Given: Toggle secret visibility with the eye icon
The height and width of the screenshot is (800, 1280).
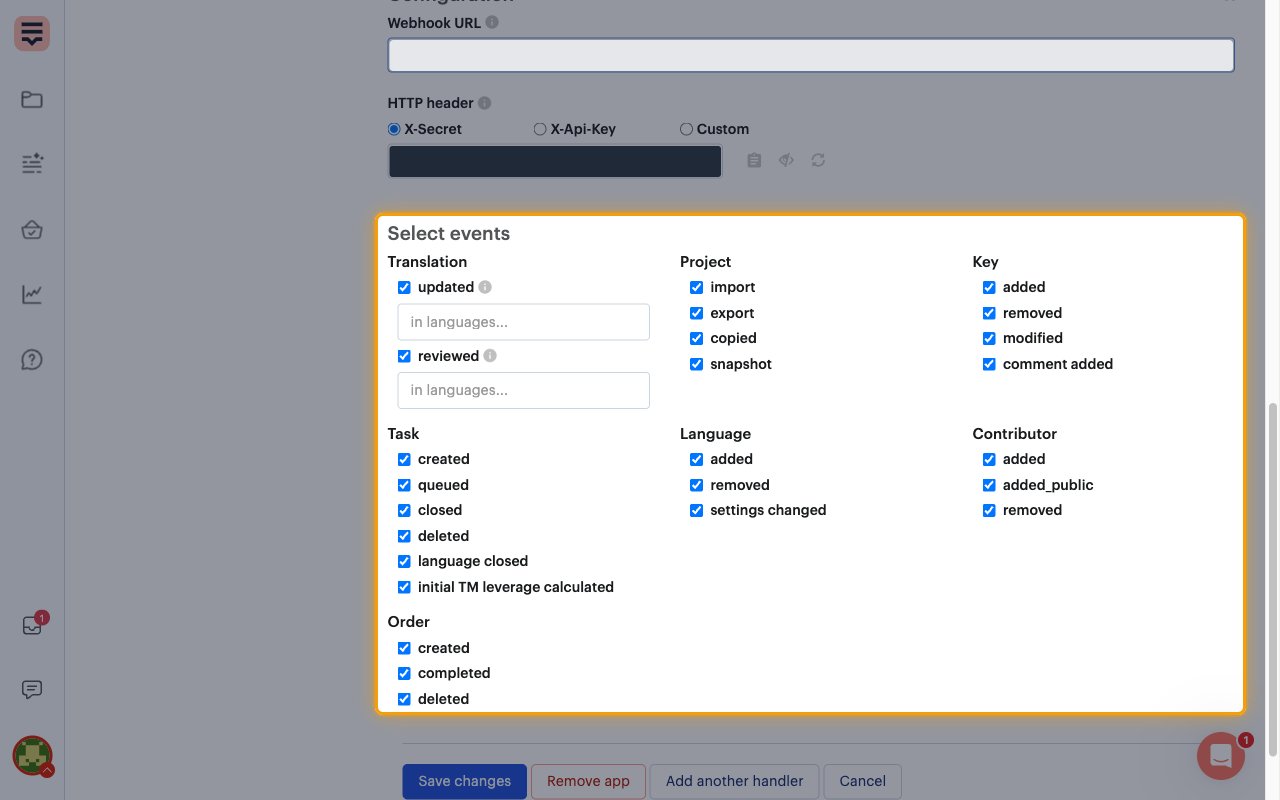Looking at the screenshot, I should point(786,160).
